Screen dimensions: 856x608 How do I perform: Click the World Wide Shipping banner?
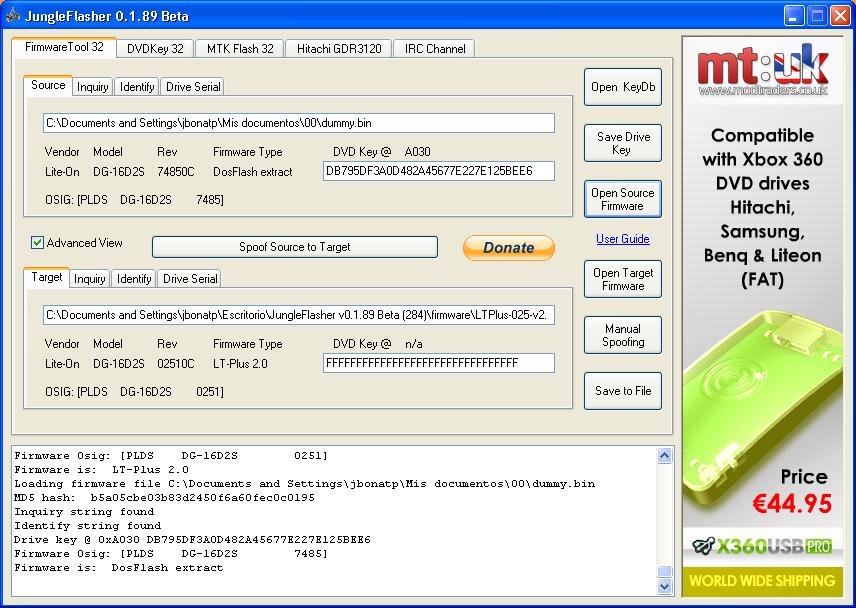pos(762,580)
